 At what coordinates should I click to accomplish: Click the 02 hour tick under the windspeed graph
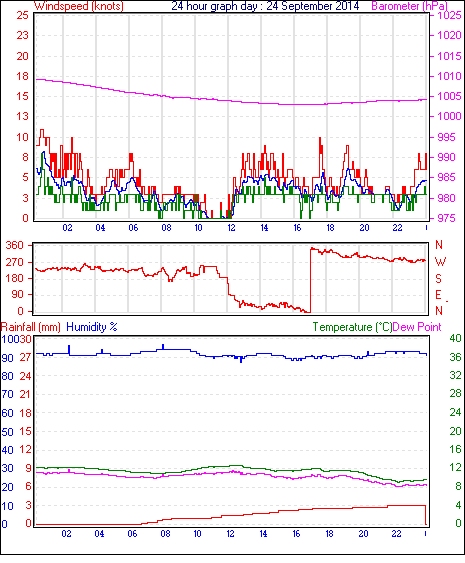tap(67, 228)
